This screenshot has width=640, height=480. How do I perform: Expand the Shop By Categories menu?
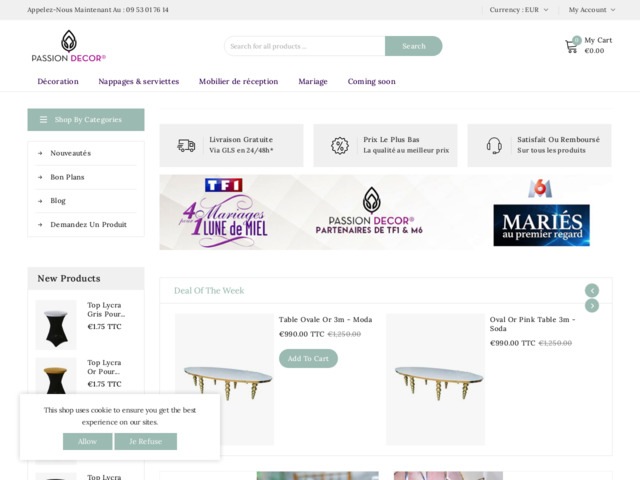pos(86,120)
